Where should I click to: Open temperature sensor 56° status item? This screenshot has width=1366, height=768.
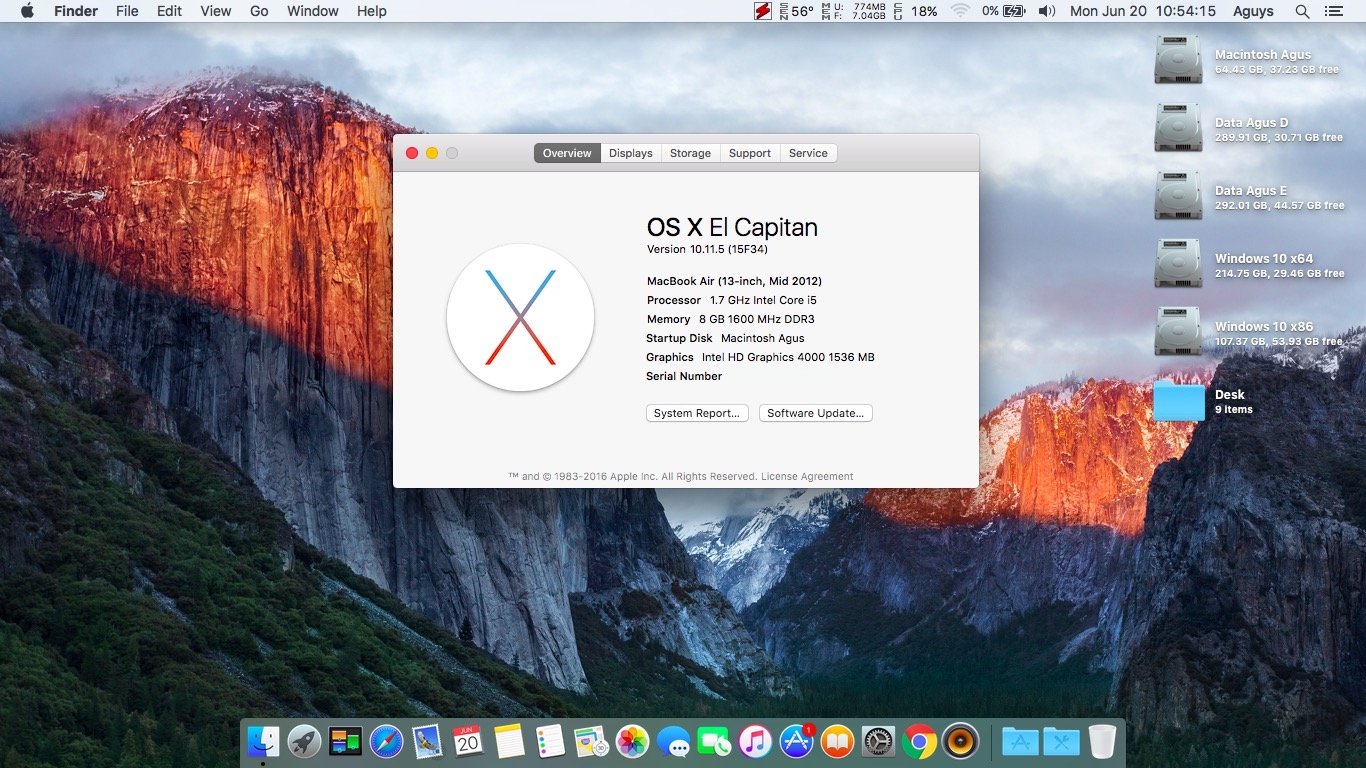click(x=795, y=11)
